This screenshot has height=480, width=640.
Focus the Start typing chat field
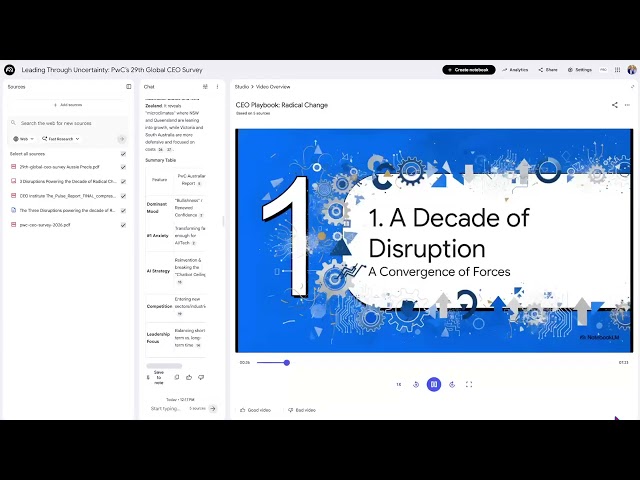pyautogui.click(x=165, y=408)
